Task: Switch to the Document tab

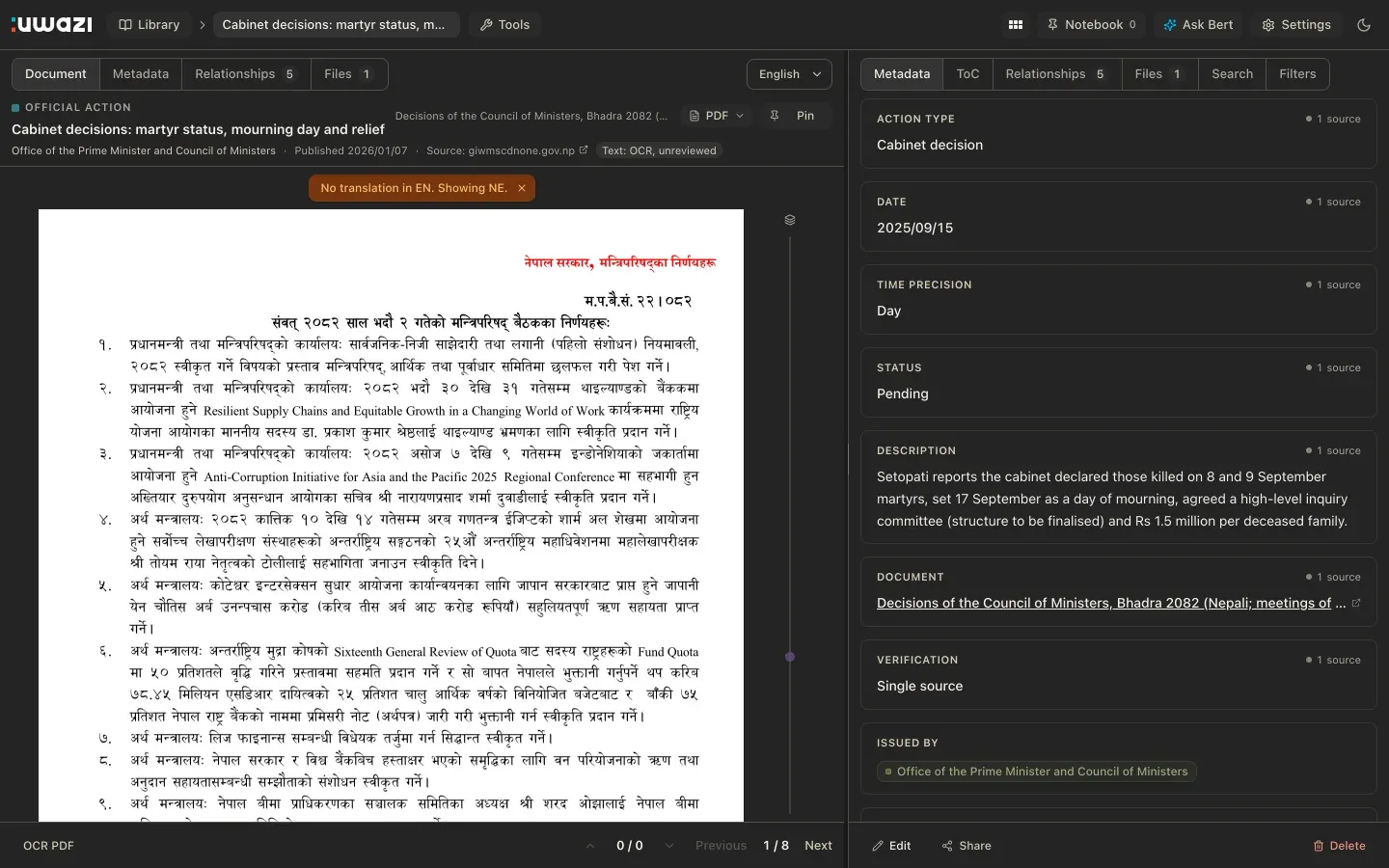Action: click(x=56, y=74)
